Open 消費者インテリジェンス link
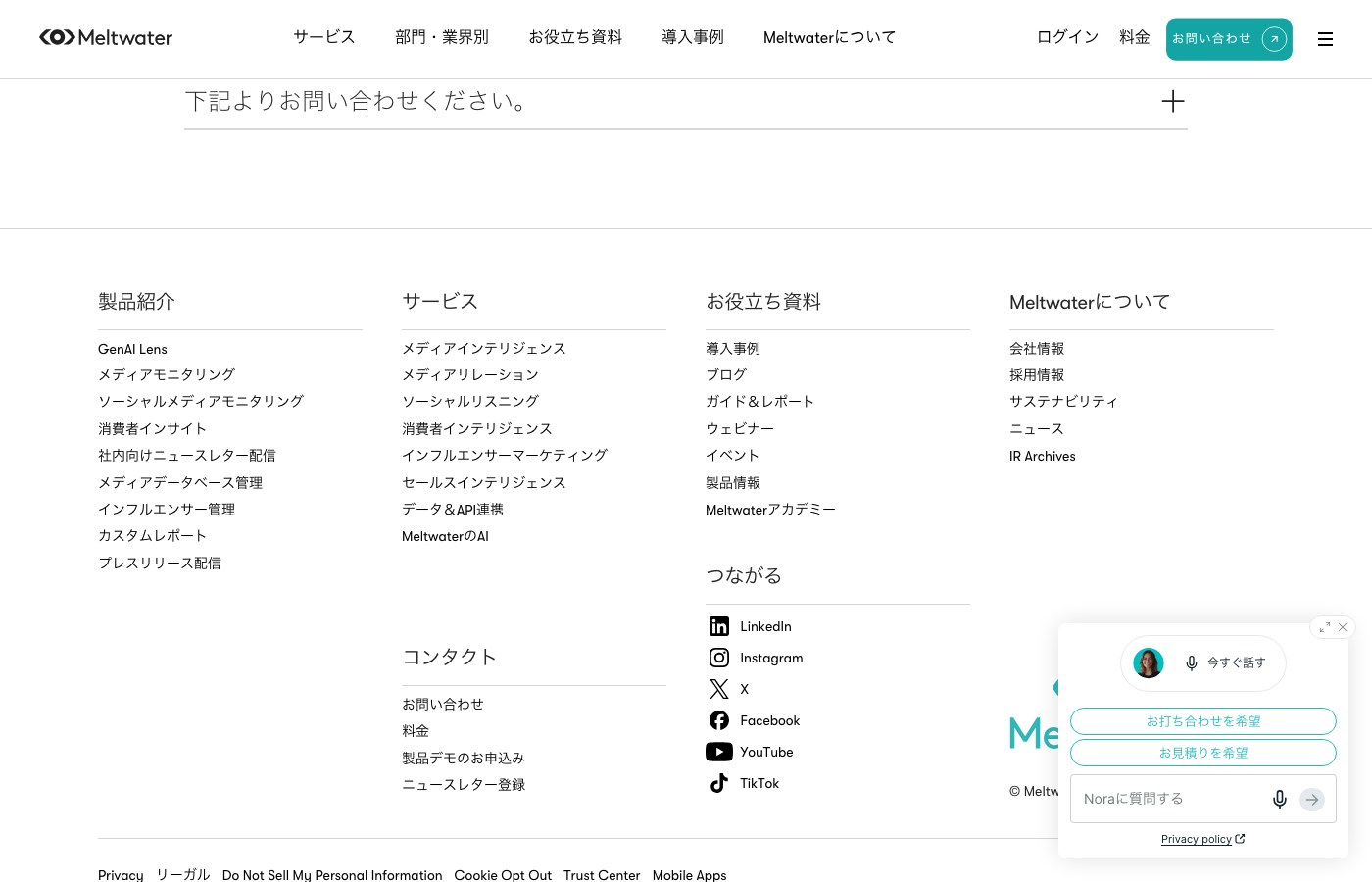The width and height of the screenshot is (1372, 882). pos(477,429)
